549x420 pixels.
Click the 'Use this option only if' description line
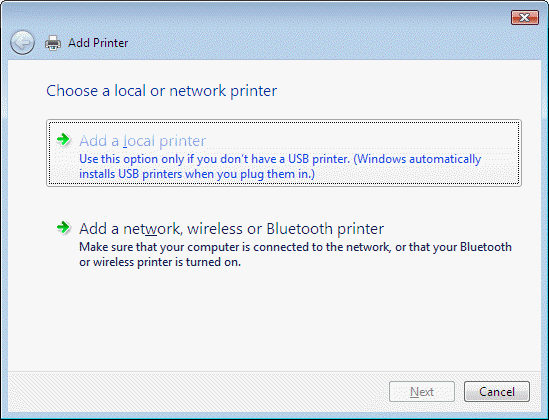(280, 159)
